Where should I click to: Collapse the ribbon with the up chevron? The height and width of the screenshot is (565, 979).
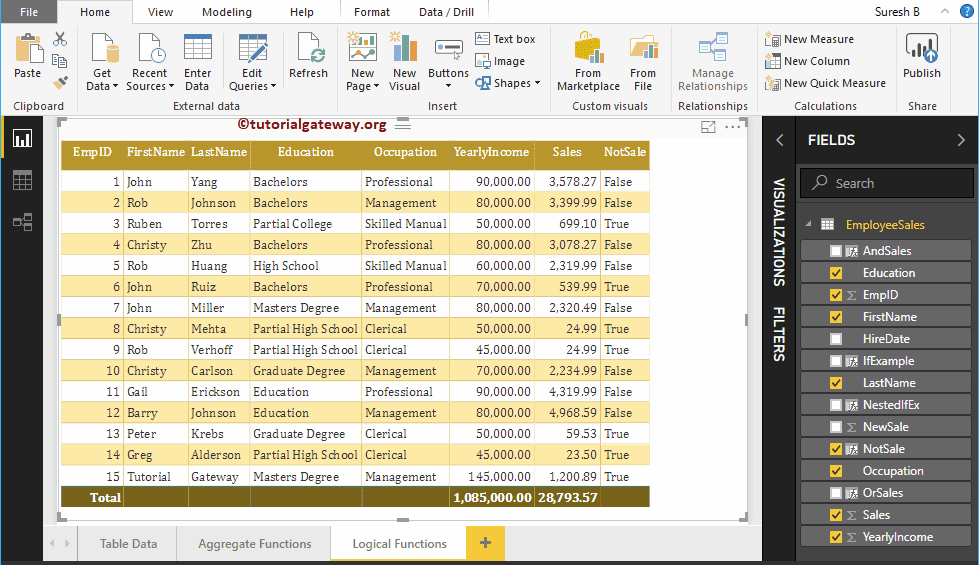[x=945, y=11]
